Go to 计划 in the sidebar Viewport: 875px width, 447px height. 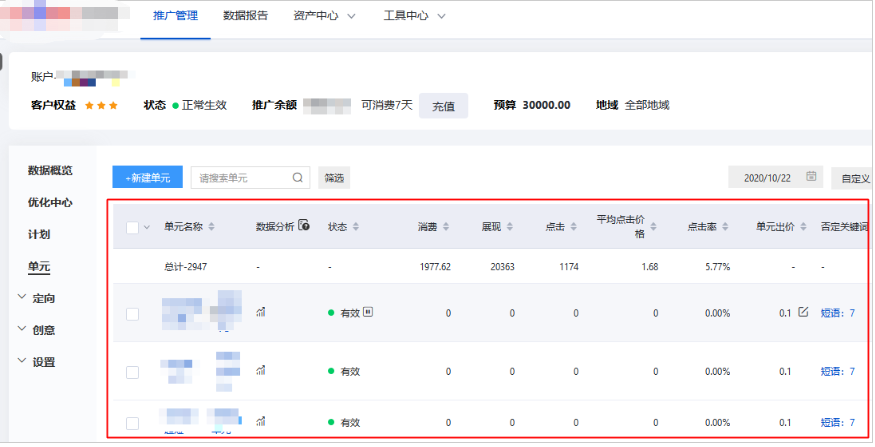coord(39,234)
